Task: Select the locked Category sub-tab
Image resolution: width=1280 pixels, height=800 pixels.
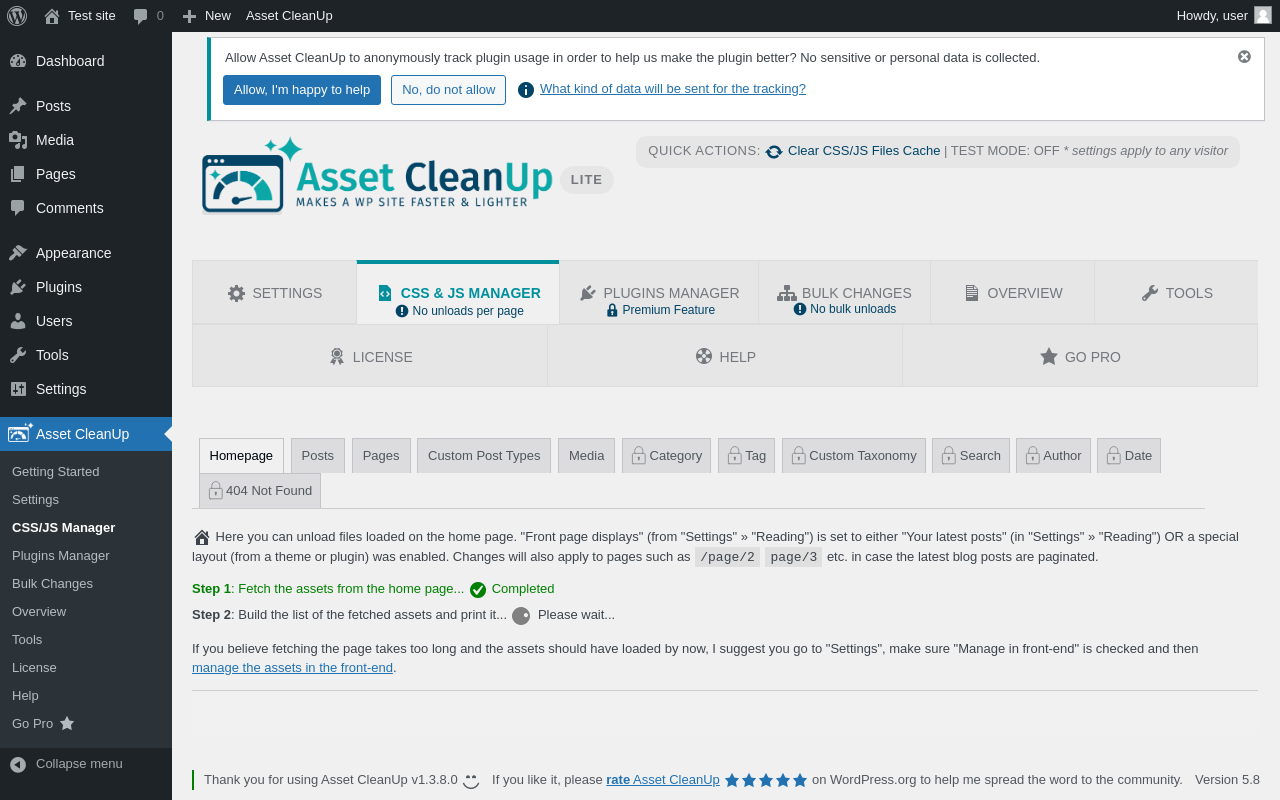Action: coord(666,456)
